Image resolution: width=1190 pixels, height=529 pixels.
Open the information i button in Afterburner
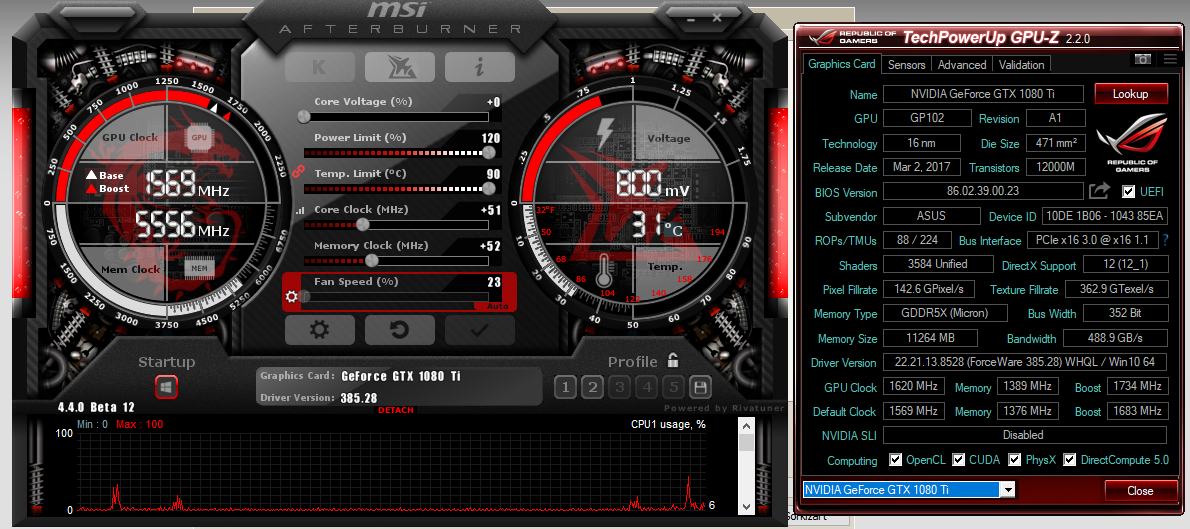pos(480,67)
